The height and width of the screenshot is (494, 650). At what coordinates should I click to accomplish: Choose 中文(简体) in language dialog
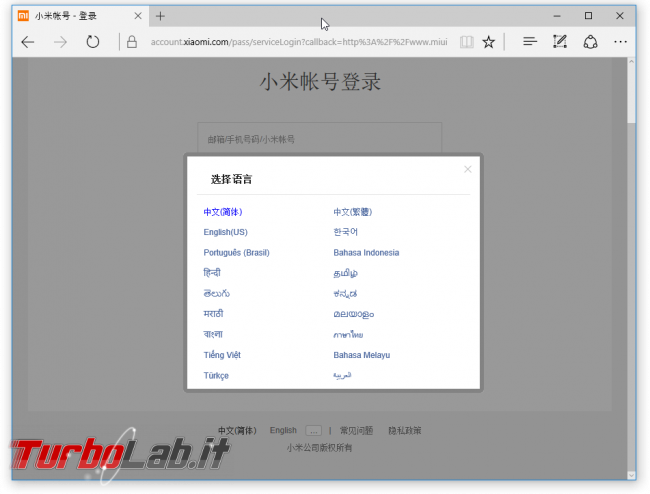223,212
